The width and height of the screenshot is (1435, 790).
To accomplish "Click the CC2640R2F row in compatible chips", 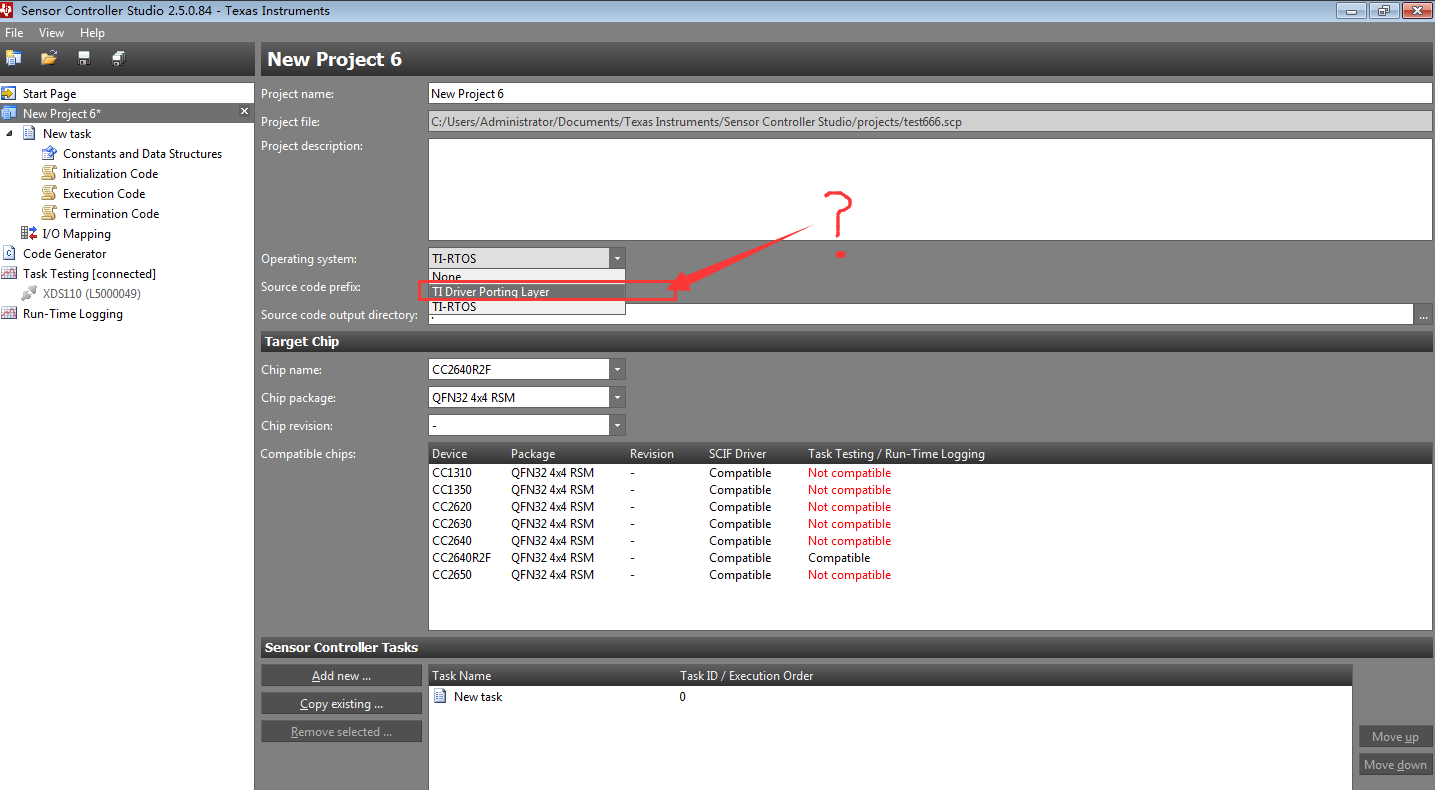I will pyautogui.click(x=930, y=558).
